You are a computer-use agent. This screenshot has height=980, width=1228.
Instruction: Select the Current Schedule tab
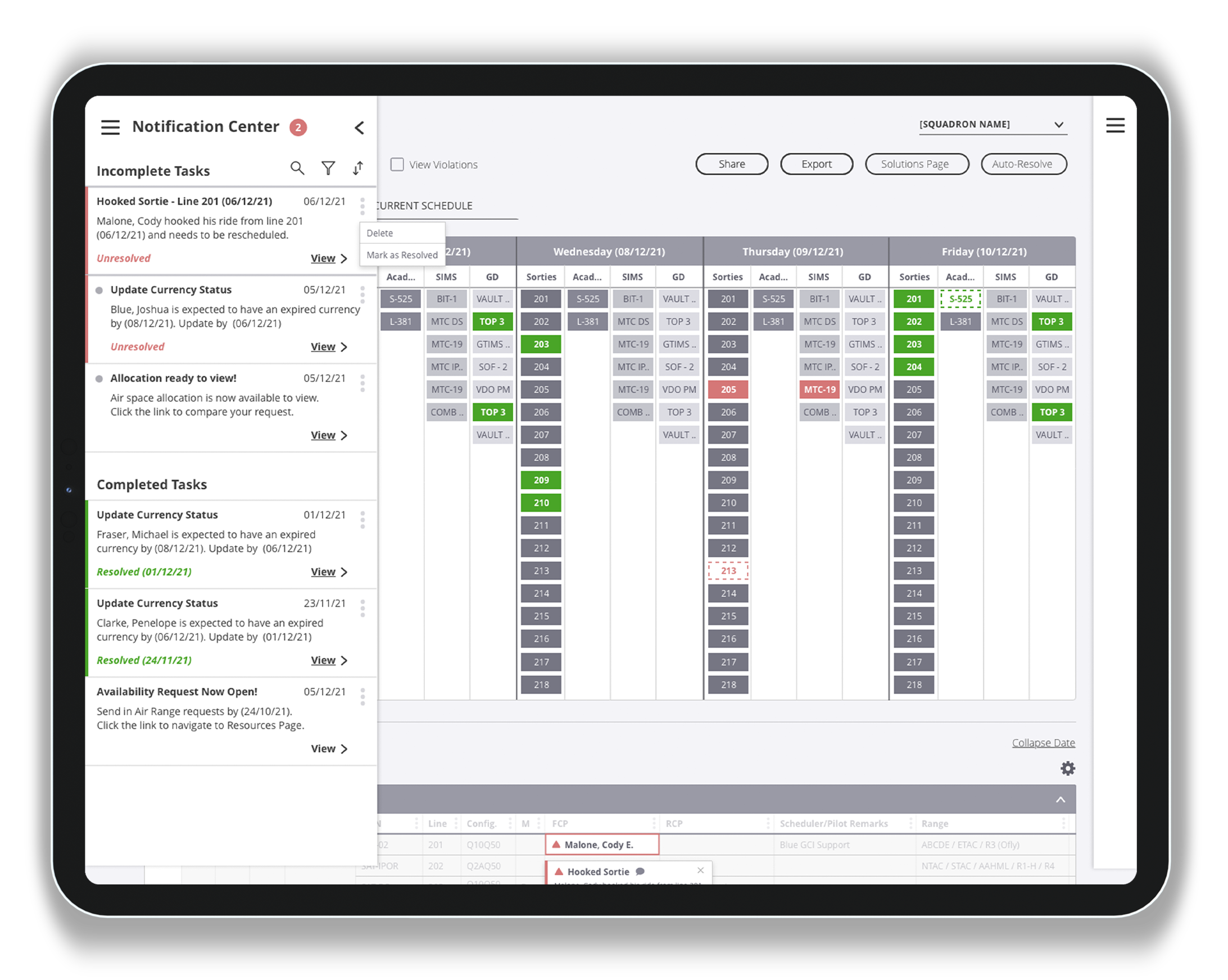coord(424,206)
